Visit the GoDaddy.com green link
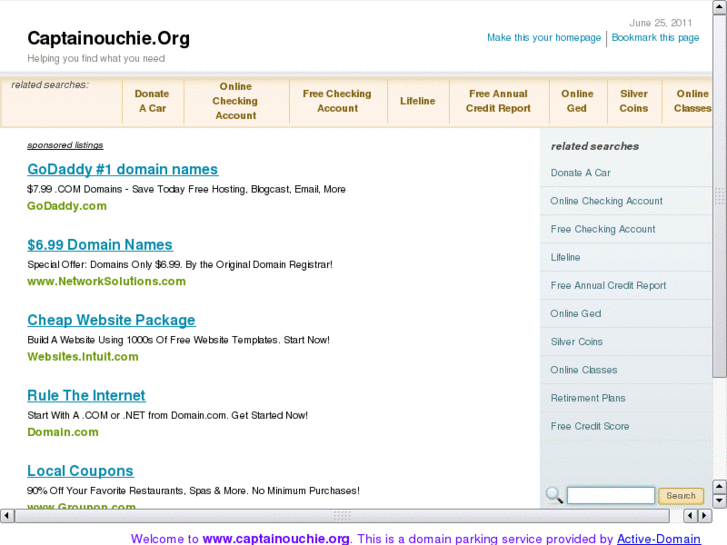727x545 pixels. pyautogui.click(x=67, y=206)
